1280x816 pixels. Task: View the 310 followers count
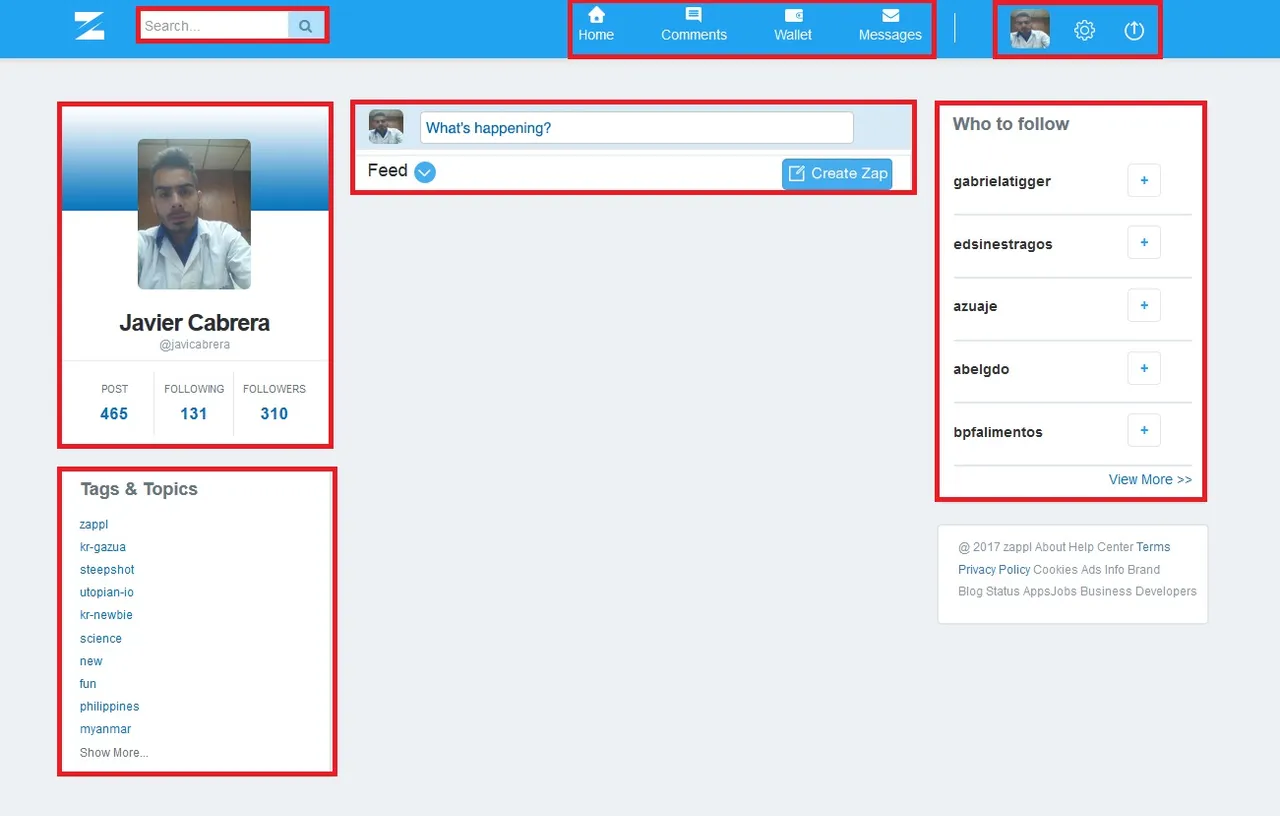(274, 414)
